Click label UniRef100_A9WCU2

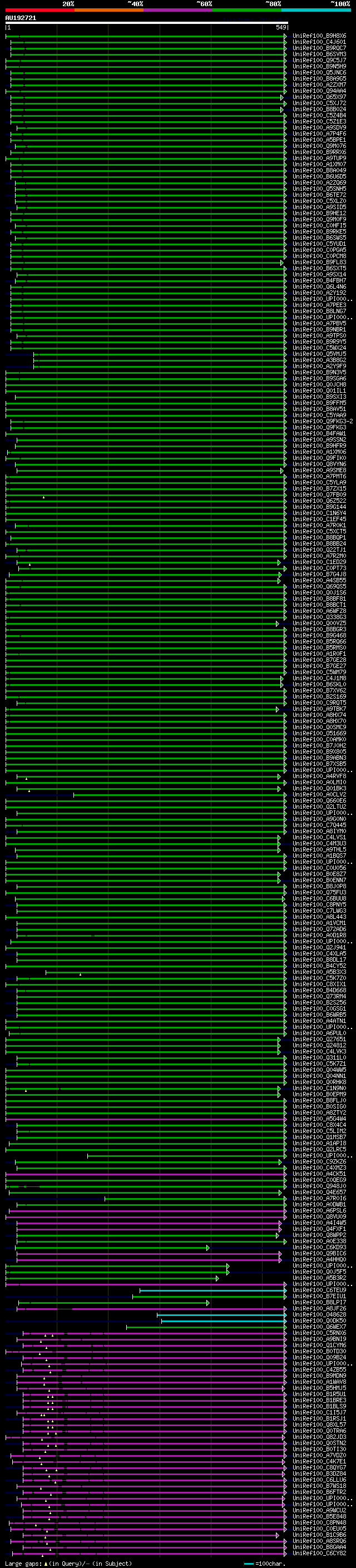[x=319, y=1510]
